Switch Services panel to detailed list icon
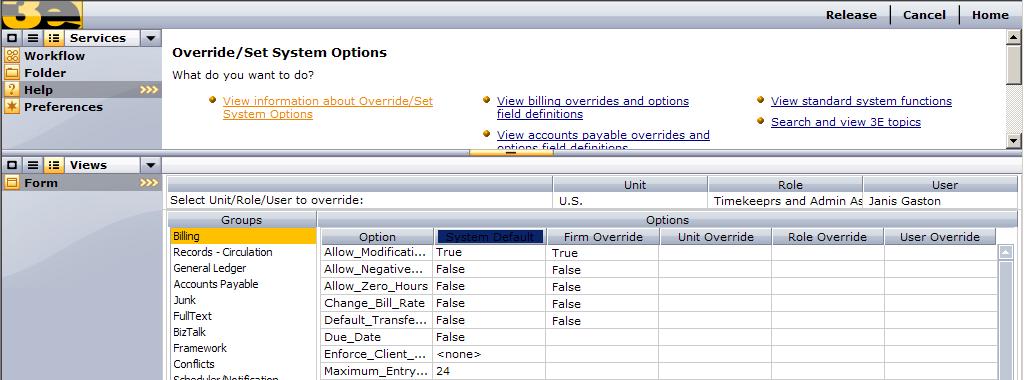 coord(55,38)
